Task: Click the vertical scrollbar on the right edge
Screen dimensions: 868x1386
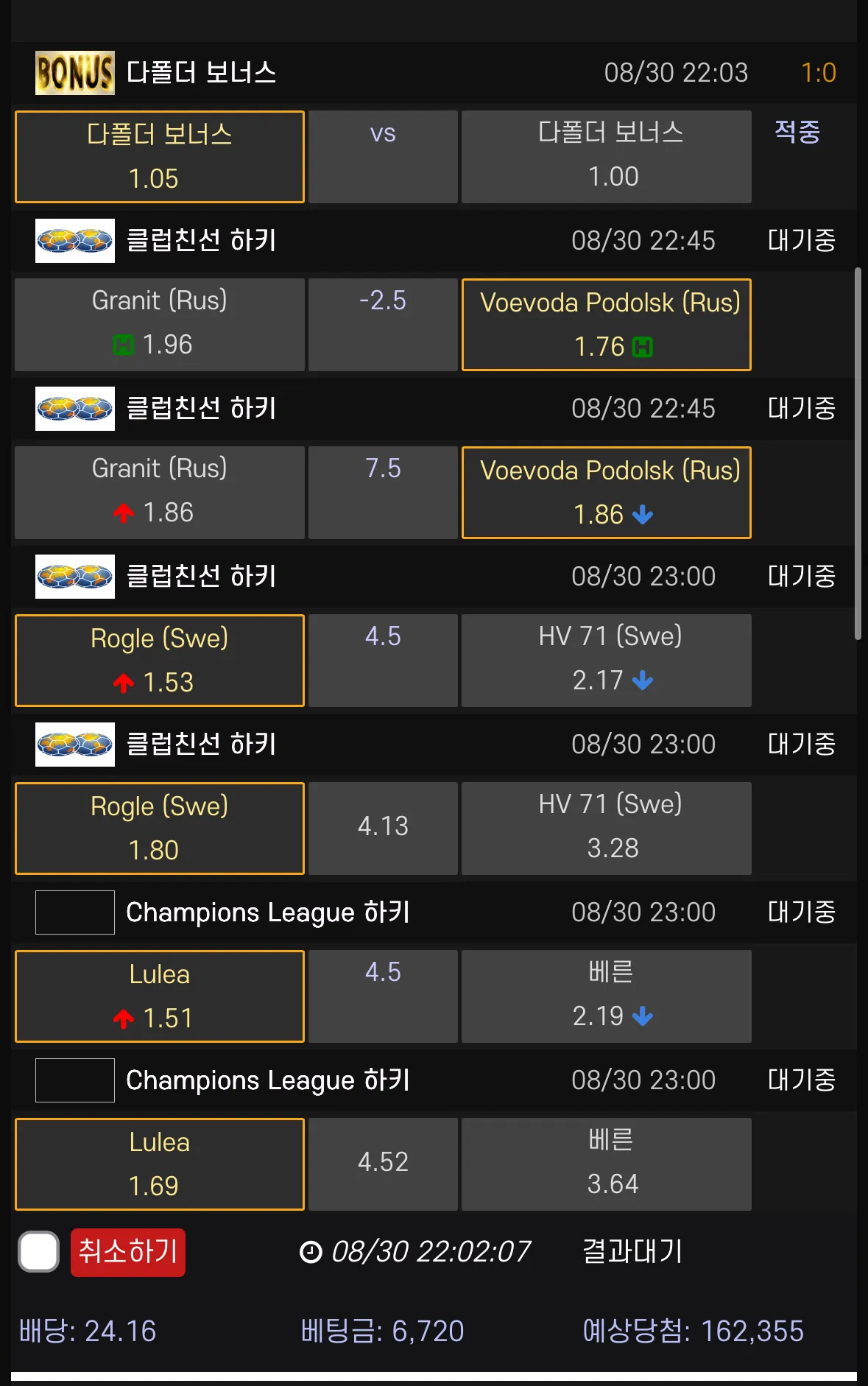Action: [857, 454]
